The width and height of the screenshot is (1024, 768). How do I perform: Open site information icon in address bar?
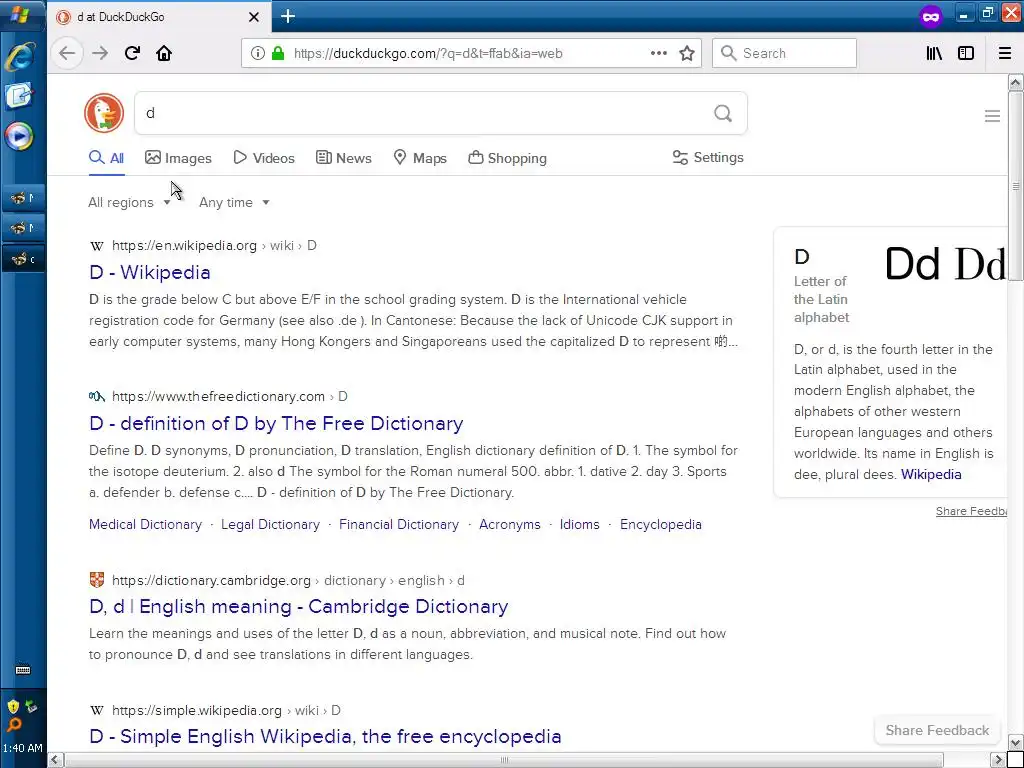coord(258,54)
